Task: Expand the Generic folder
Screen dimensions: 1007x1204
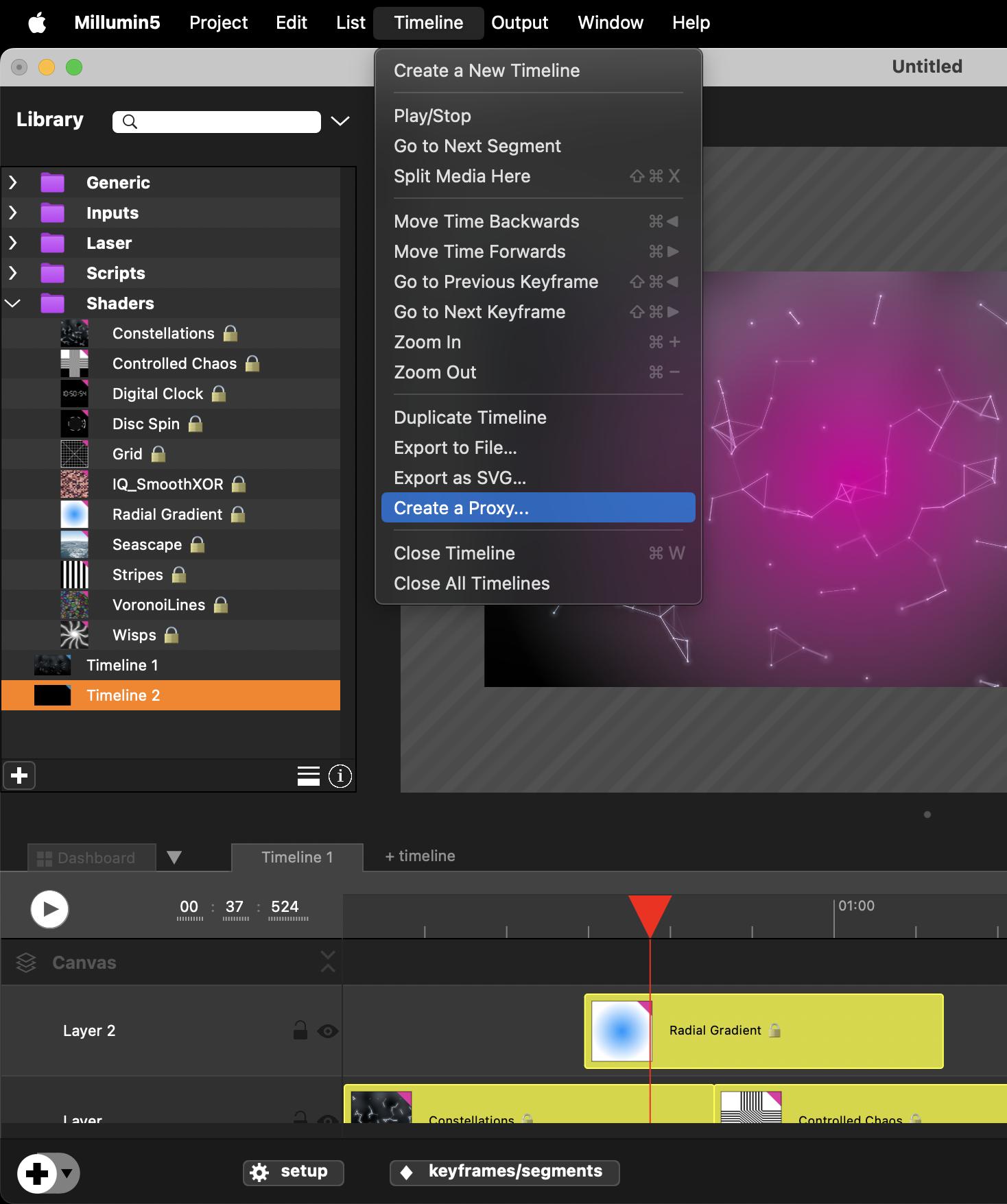Action: (13, 182)
